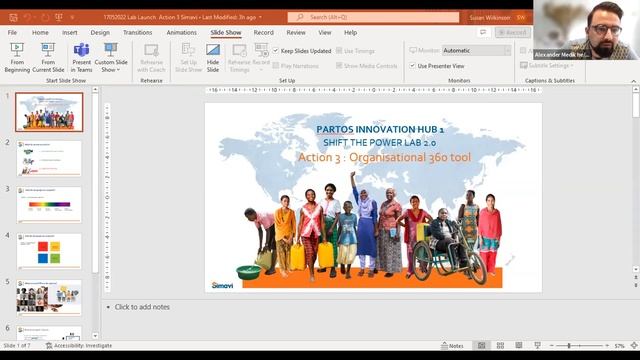Click the zoom out minus button
The height and width of the screenshot is (360, 640).
coord(551,346)
